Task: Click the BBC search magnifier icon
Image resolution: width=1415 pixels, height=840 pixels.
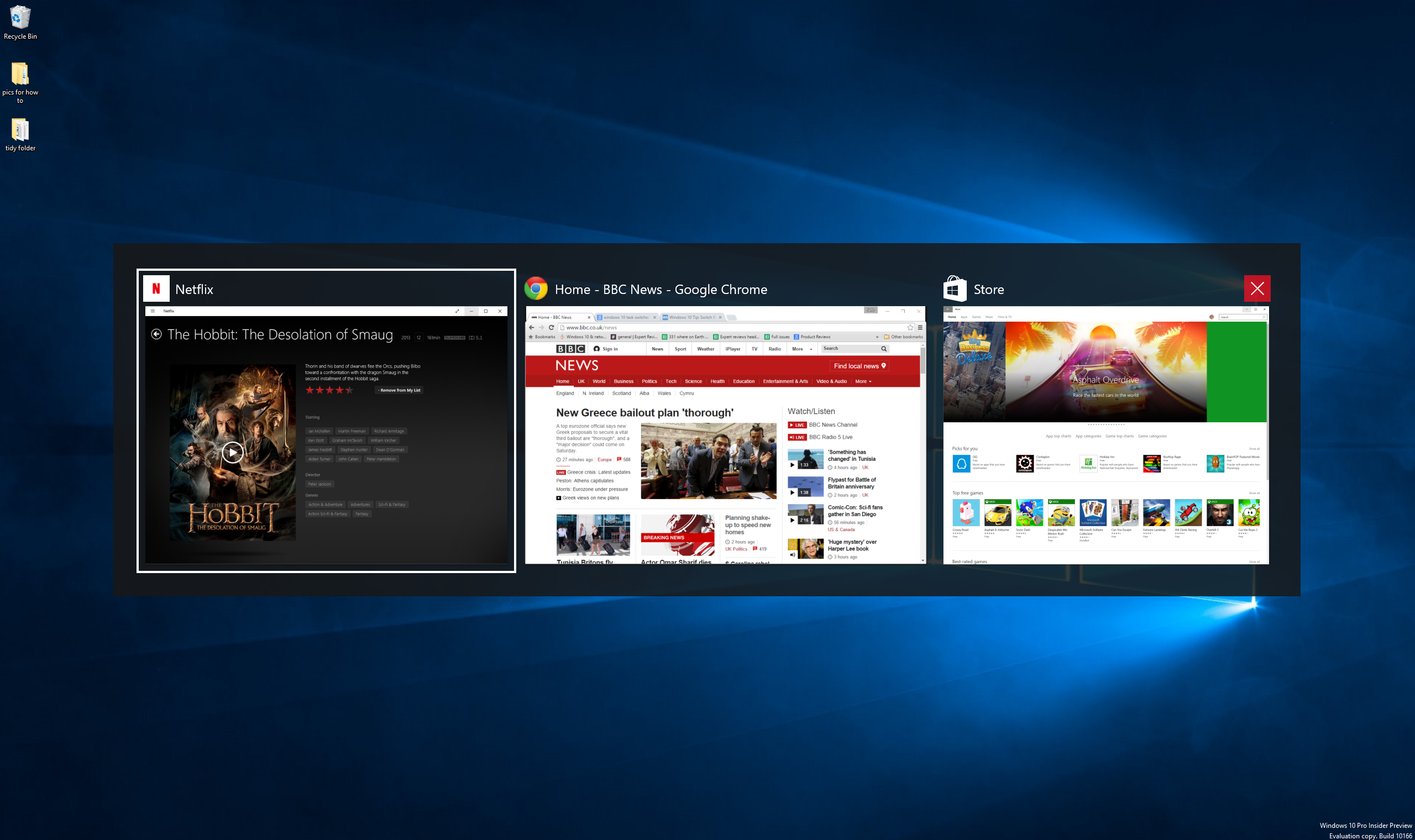Action: (x=883, y=349)
